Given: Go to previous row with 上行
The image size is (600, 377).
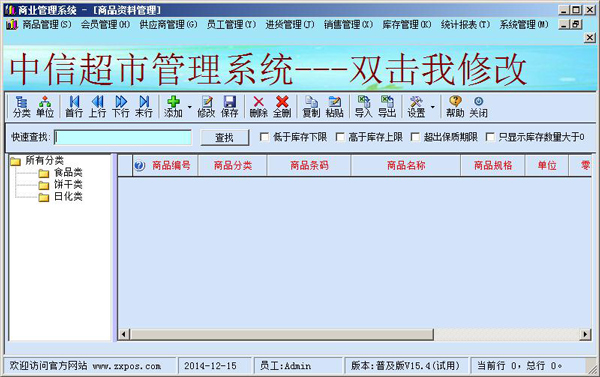Looking at the screenshot, I should click(x=97, y=106).
